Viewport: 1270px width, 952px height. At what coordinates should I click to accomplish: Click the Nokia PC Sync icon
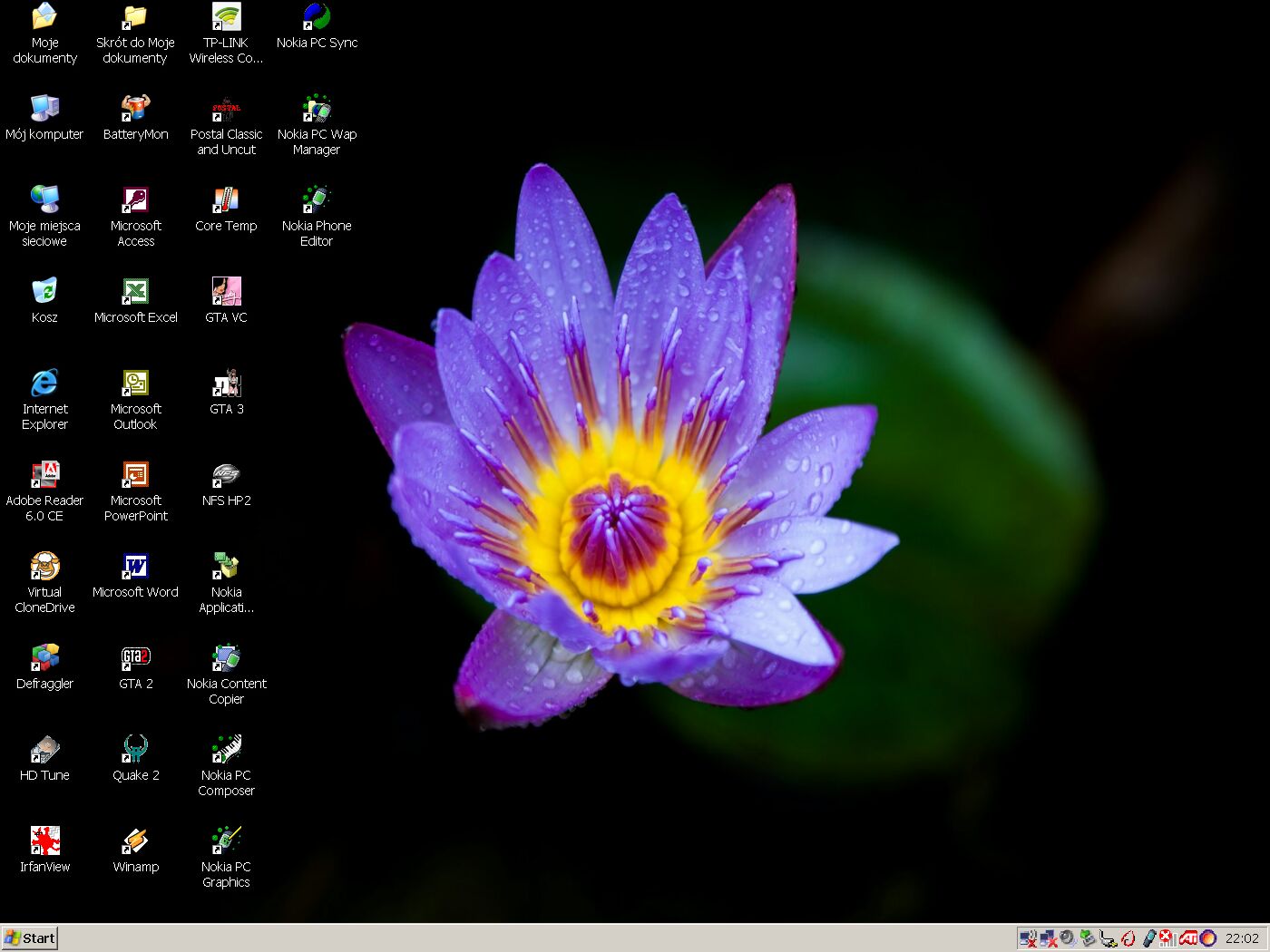317,16
